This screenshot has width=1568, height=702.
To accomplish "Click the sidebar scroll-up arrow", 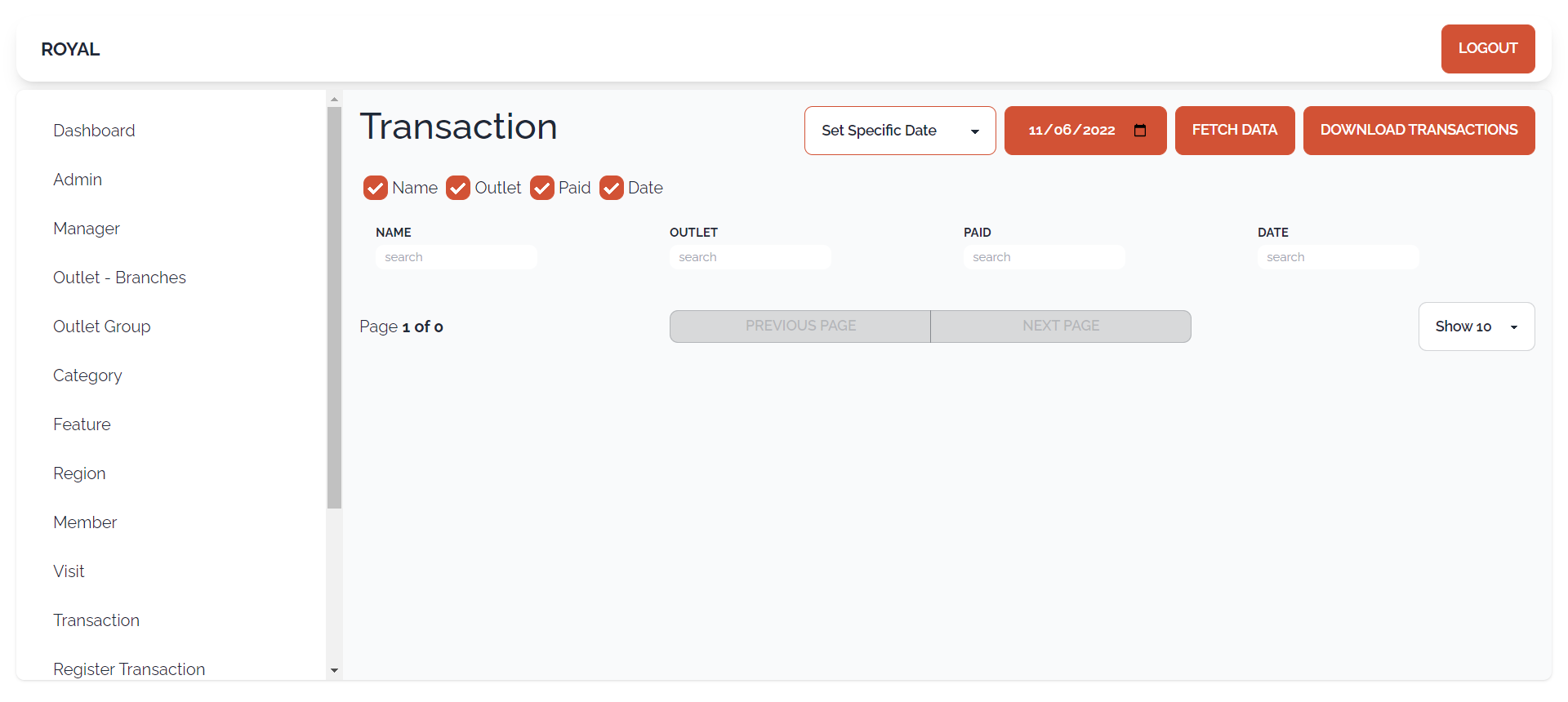I will tap(334, 99).
